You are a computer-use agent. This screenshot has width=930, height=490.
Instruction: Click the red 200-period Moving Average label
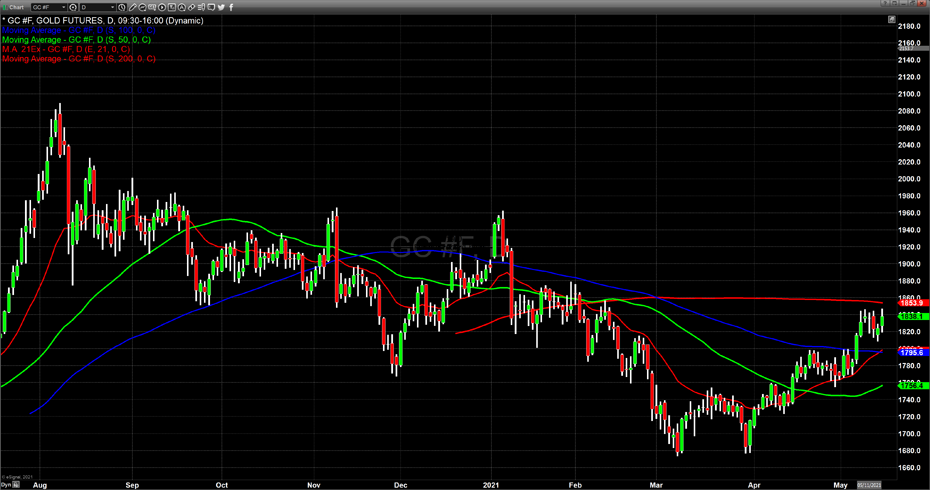pos(78,59)
